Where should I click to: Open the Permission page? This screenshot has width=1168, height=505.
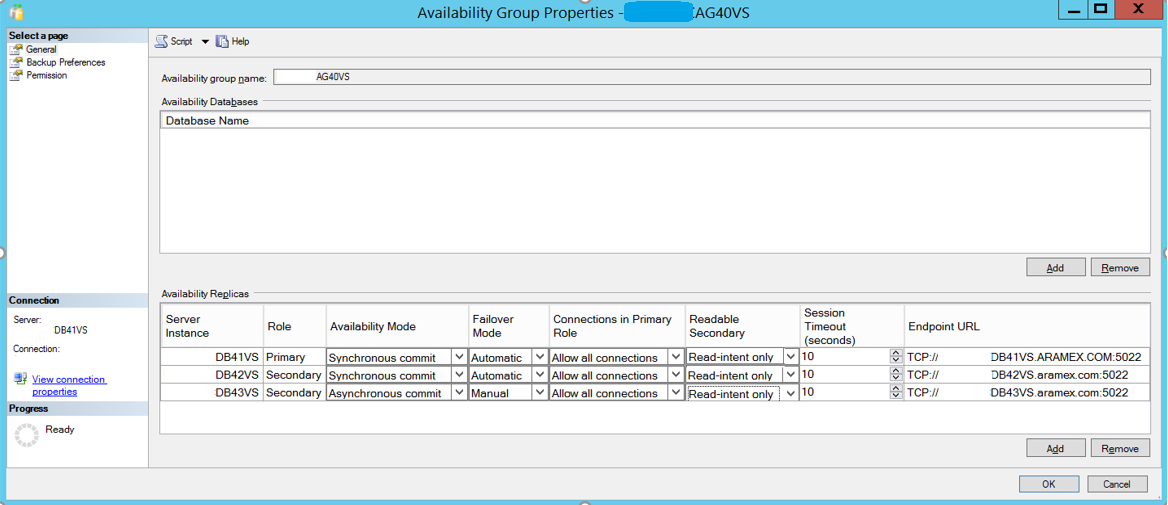[46, 75]
